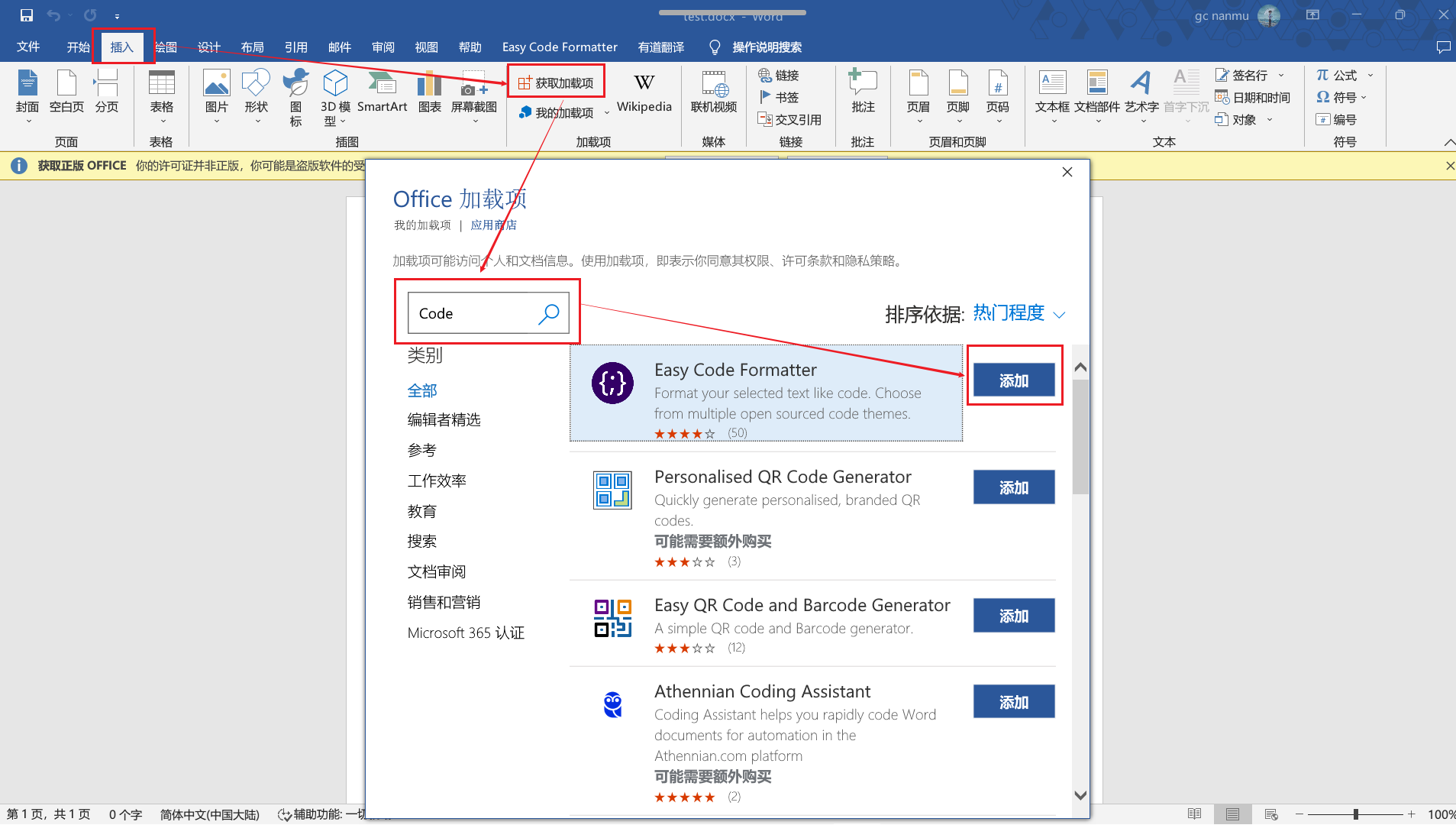
Task: Insert SmartArt graphic
Action: 382,92
